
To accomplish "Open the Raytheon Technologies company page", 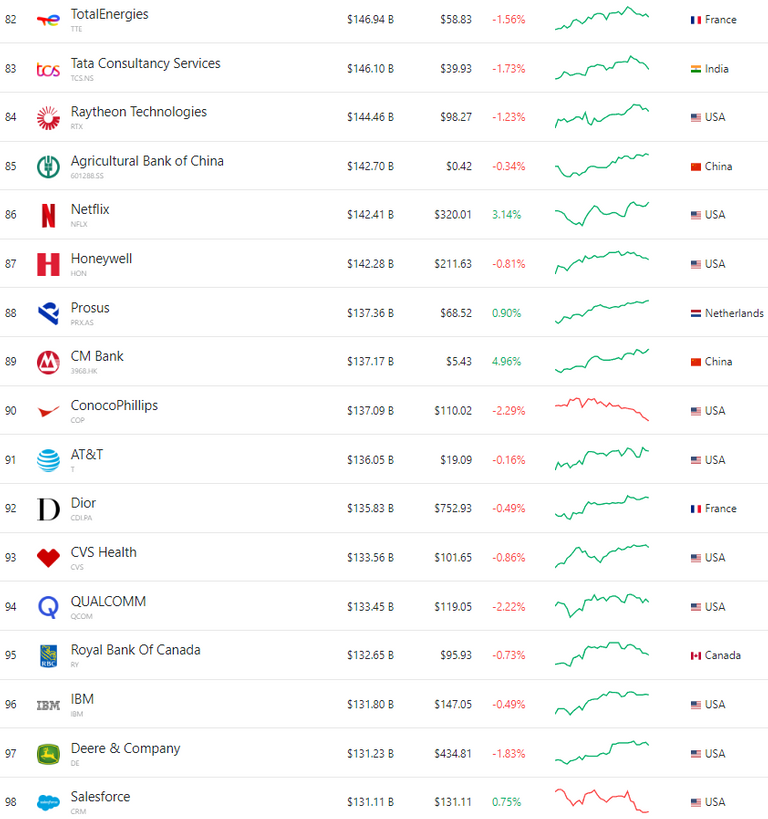I will [x=138, y=112].
